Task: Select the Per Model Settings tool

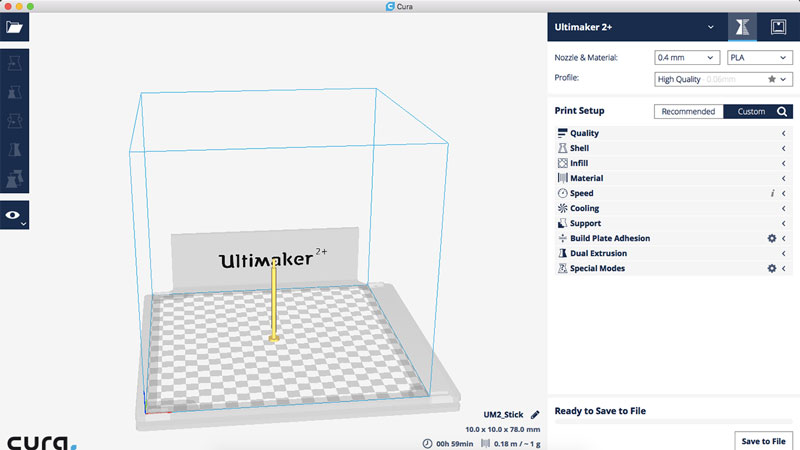Action: pos(14,179)
